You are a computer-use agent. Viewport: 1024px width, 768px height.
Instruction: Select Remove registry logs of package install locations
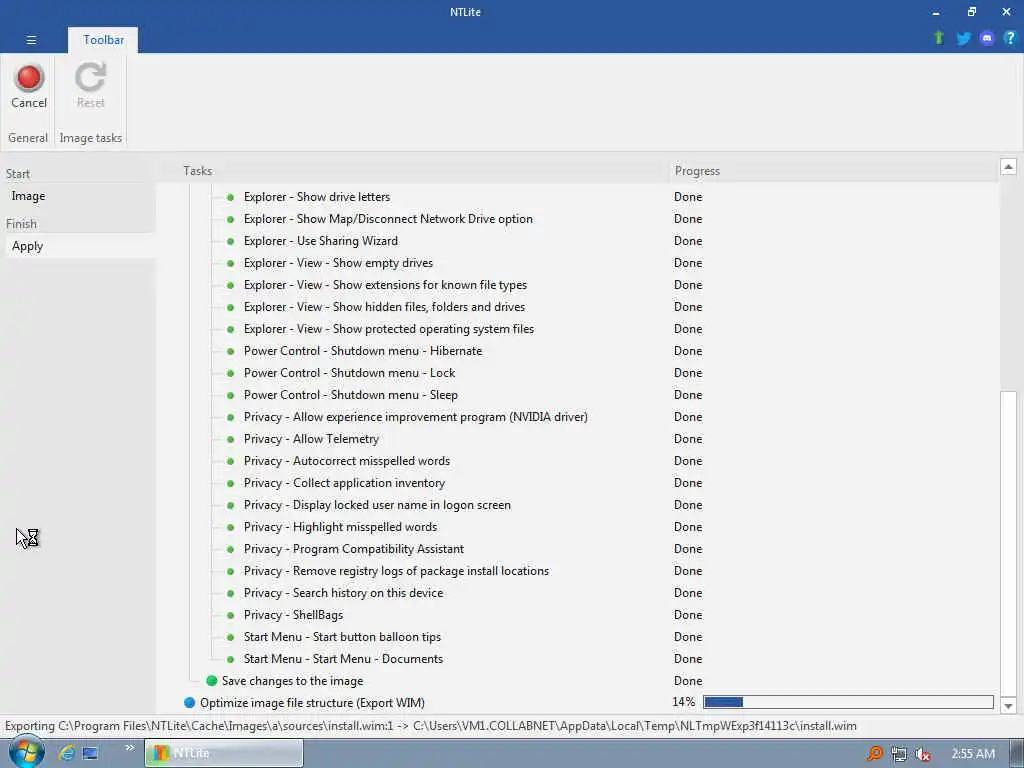tap(396, 571)
